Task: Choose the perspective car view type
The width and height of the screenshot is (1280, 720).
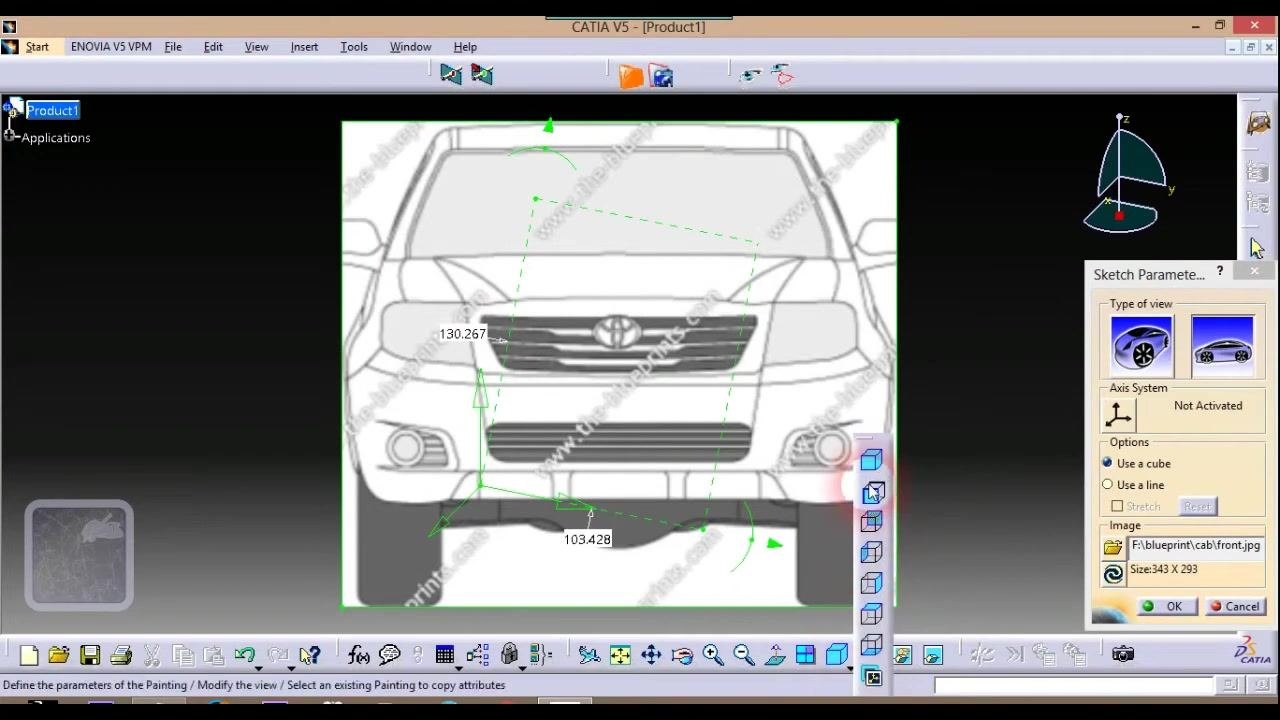Action: (x=1141, y=346)
